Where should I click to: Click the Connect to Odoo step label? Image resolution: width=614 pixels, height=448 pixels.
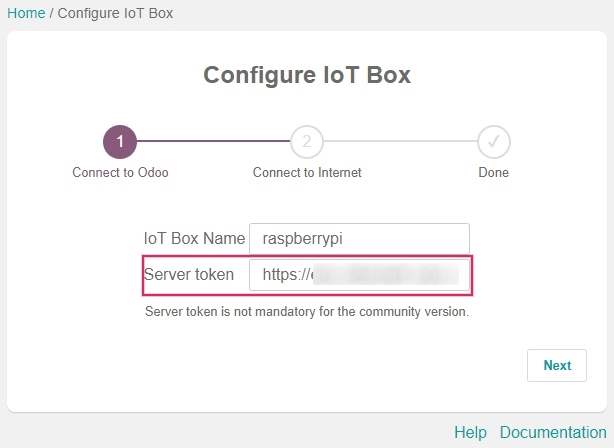click(120, 172)
